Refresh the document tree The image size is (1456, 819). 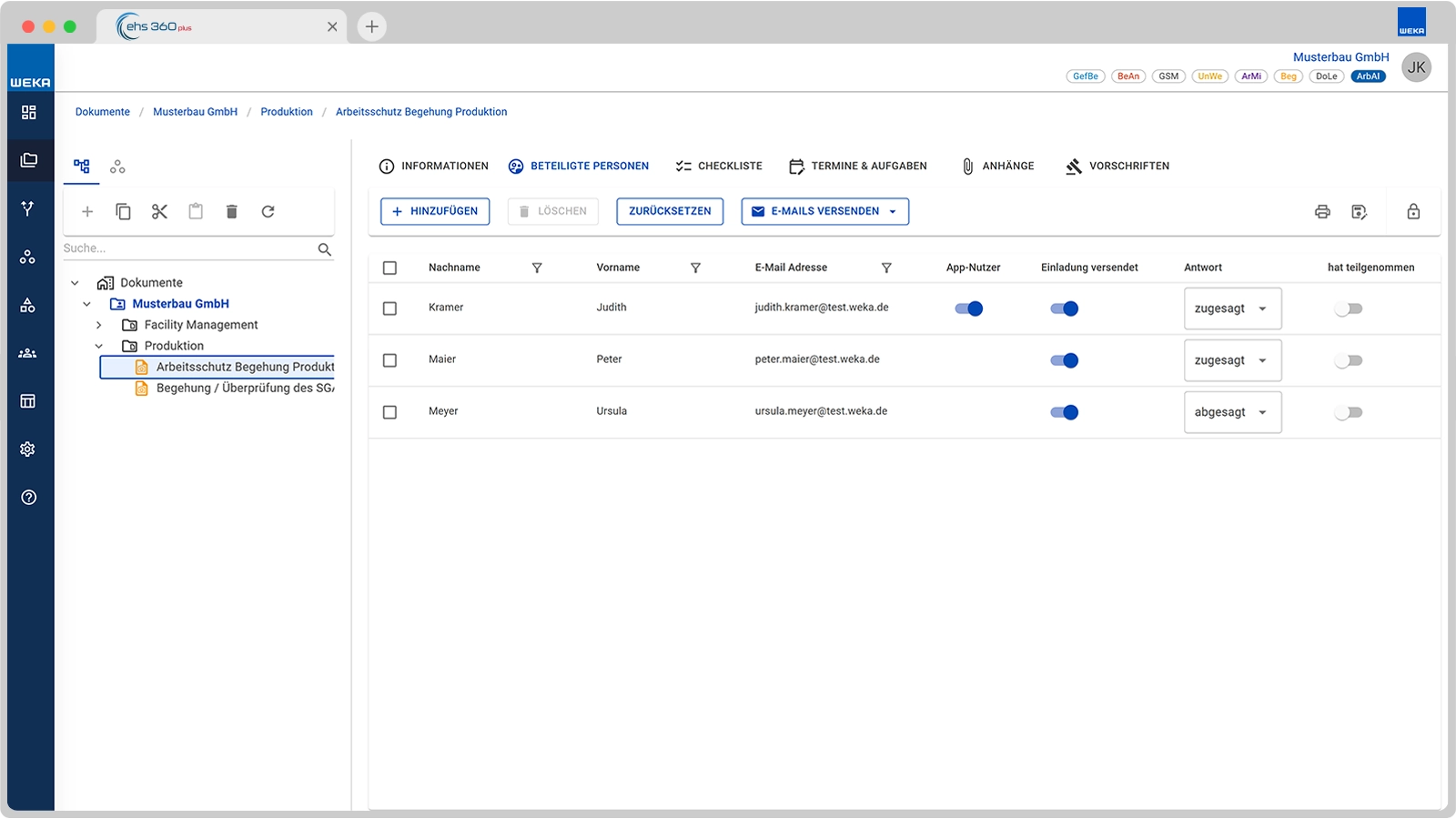(x=268, y=212)
